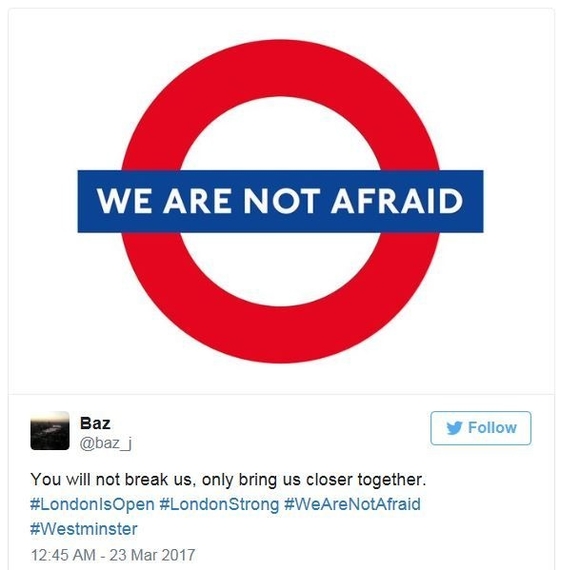The height and width of the screenshot is (570, 580).
Task: Open the #LondonIsOpen hashtag
Action: pyautogui.click(x=92, y=505)
